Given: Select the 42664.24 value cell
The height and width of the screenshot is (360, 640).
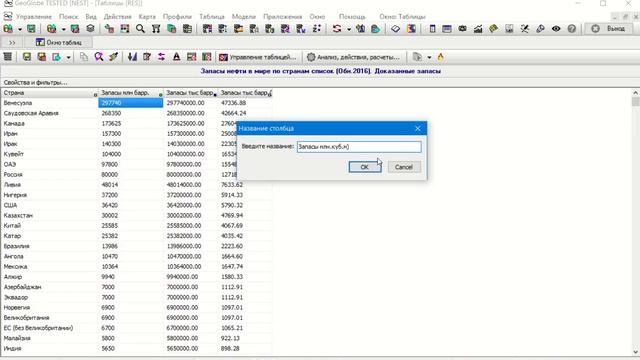Looking at the screenshot, I should (x=245, y=113).
